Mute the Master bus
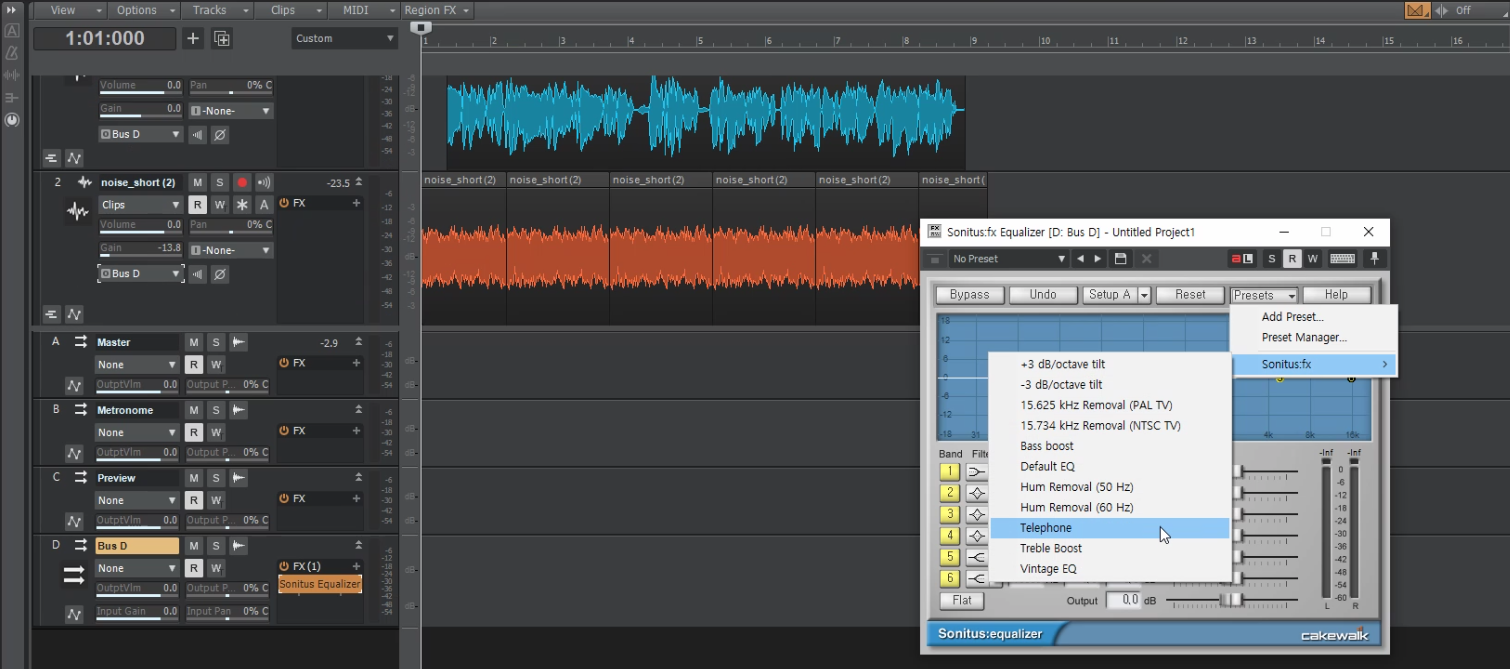 (x=194, y=342)
